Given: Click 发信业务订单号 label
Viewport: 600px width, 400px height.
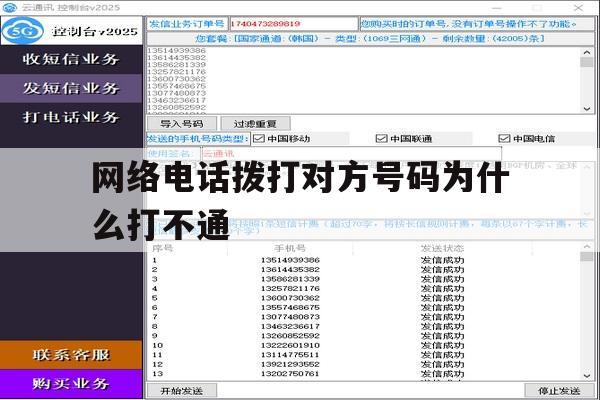Looking at the screenshot, I should (187, 24).
